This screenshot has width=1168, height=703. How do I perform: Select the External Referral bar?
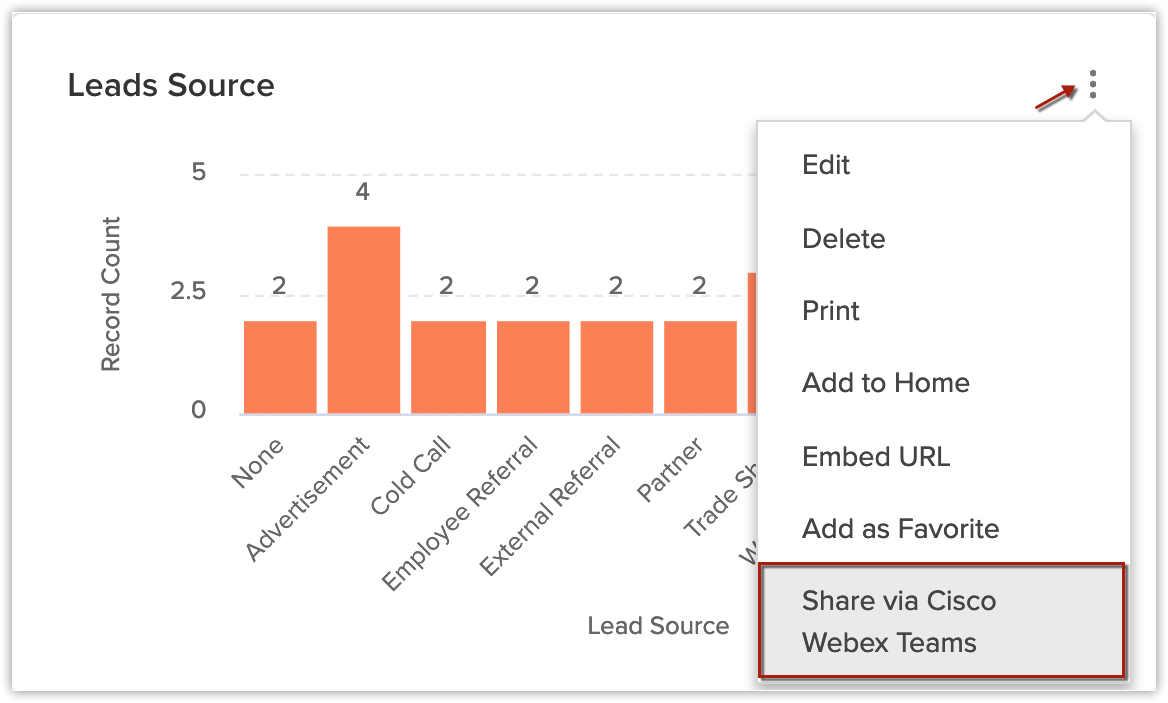click(617, 367)
